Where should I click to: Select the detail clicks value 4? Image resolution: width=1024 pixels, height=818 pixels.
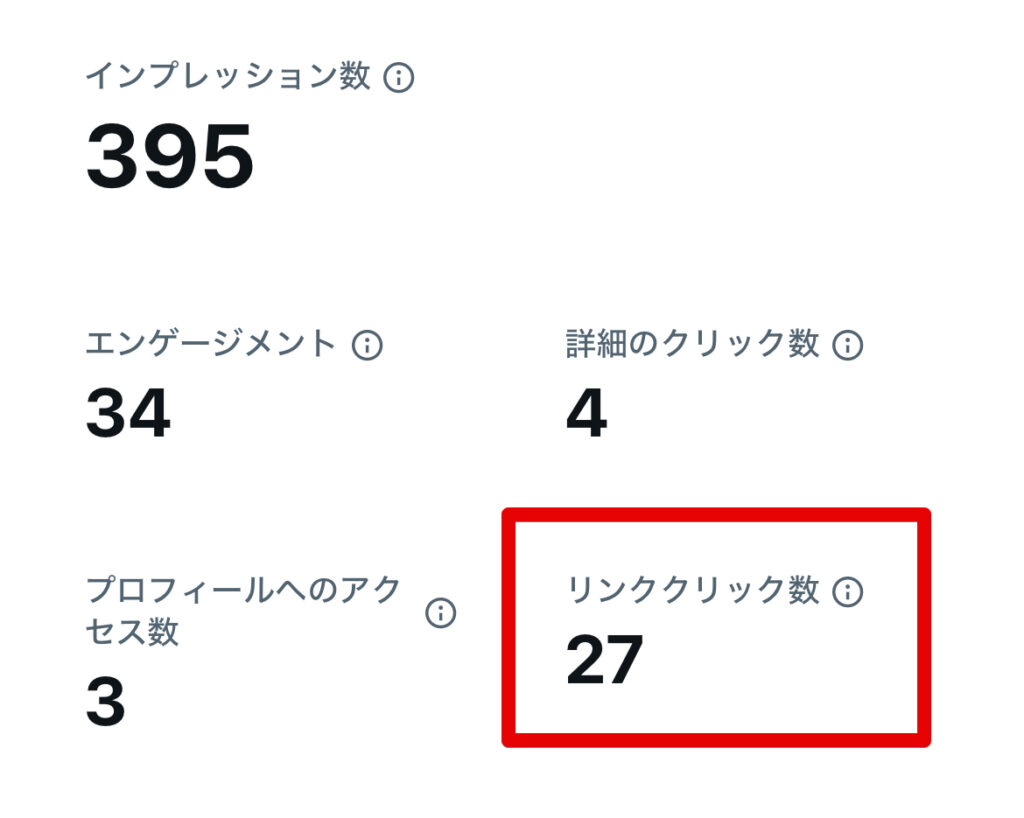[586, 413]
